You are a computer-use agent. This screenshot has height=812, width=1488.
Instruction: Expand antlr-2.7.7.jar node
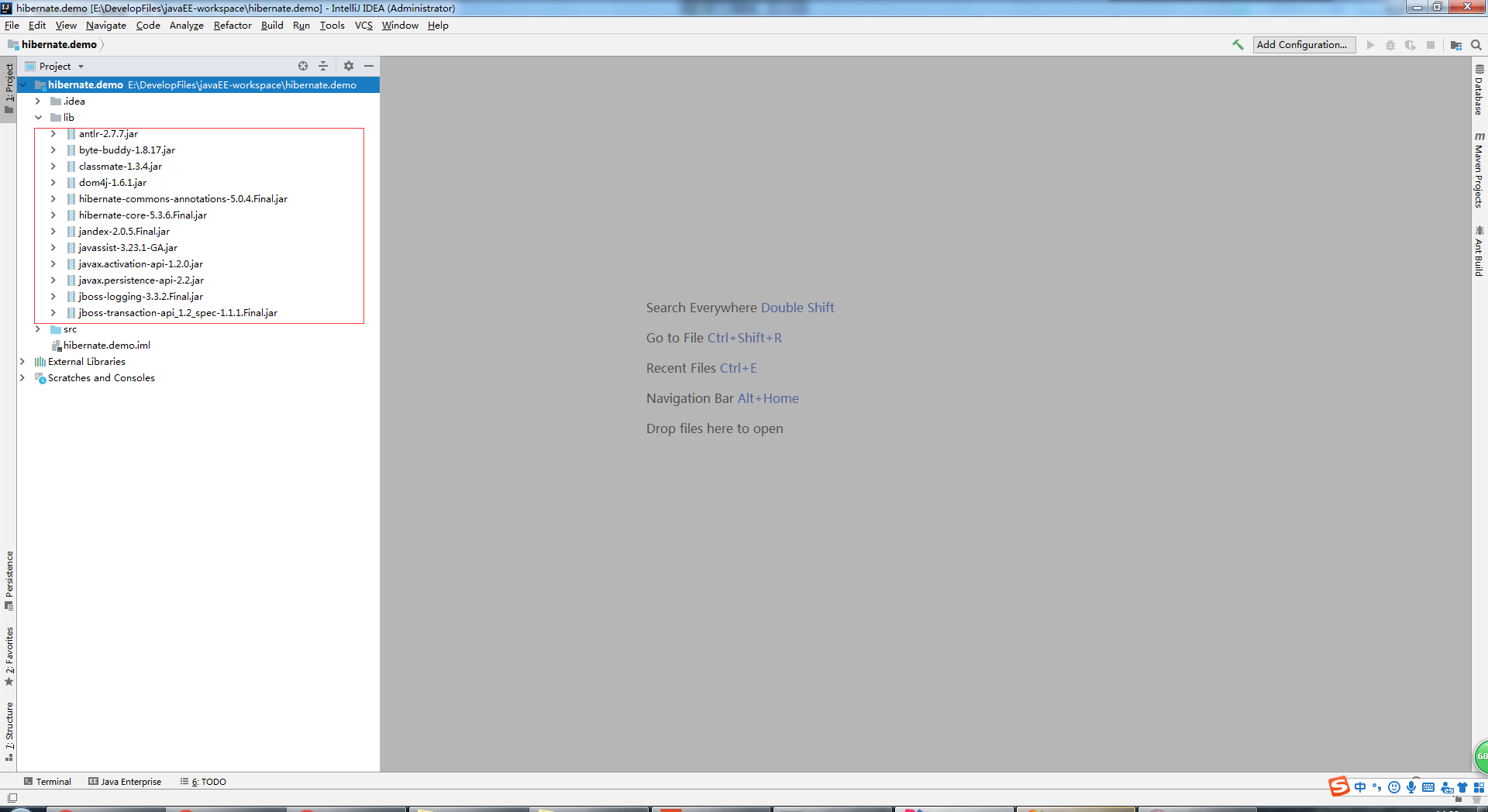pyautogui.click(x=53, y=134)
